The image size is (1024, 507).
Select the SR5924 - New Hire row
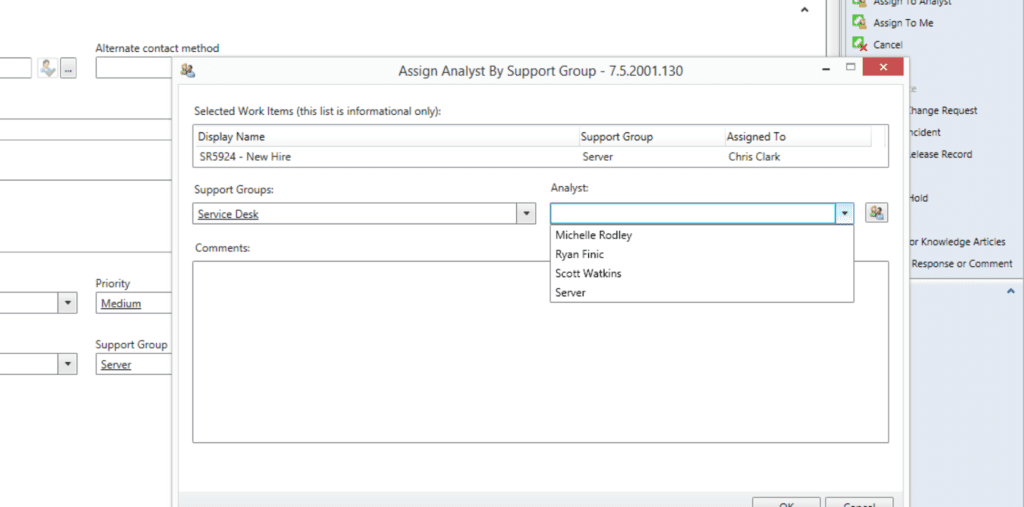(x=541, y=157)
